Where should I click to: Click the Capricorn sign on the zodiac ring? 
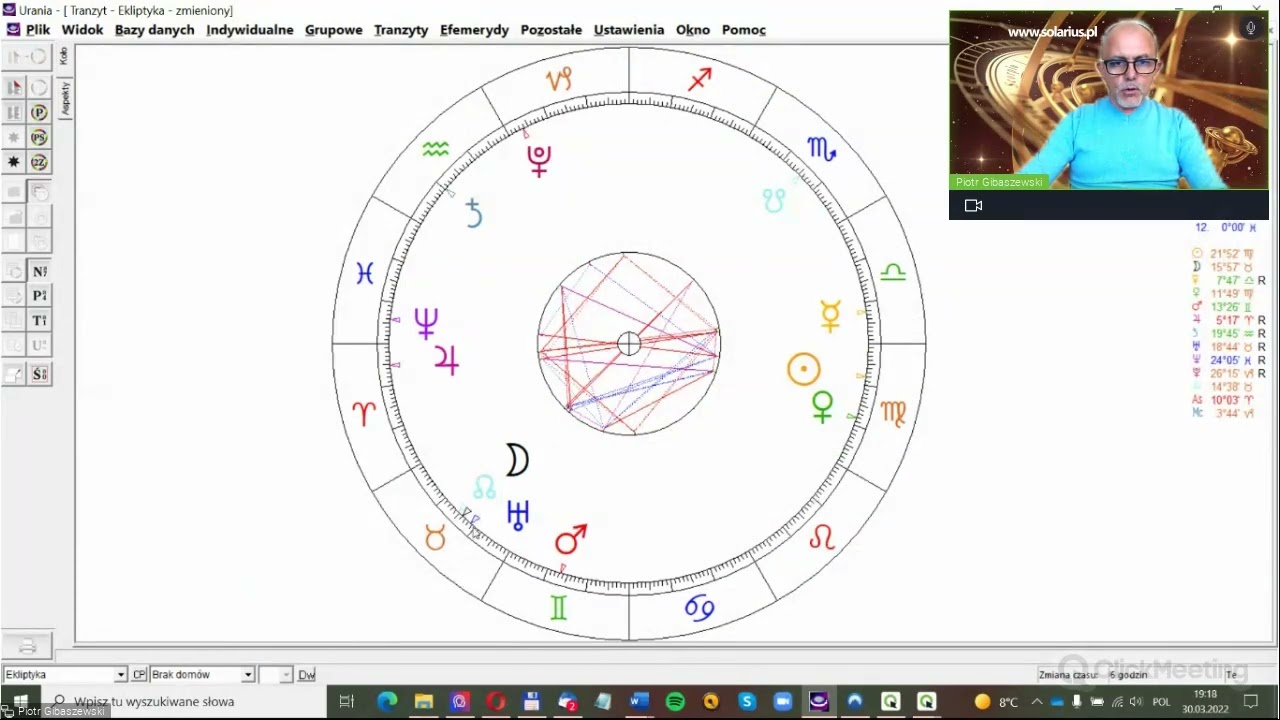point(558,79)
